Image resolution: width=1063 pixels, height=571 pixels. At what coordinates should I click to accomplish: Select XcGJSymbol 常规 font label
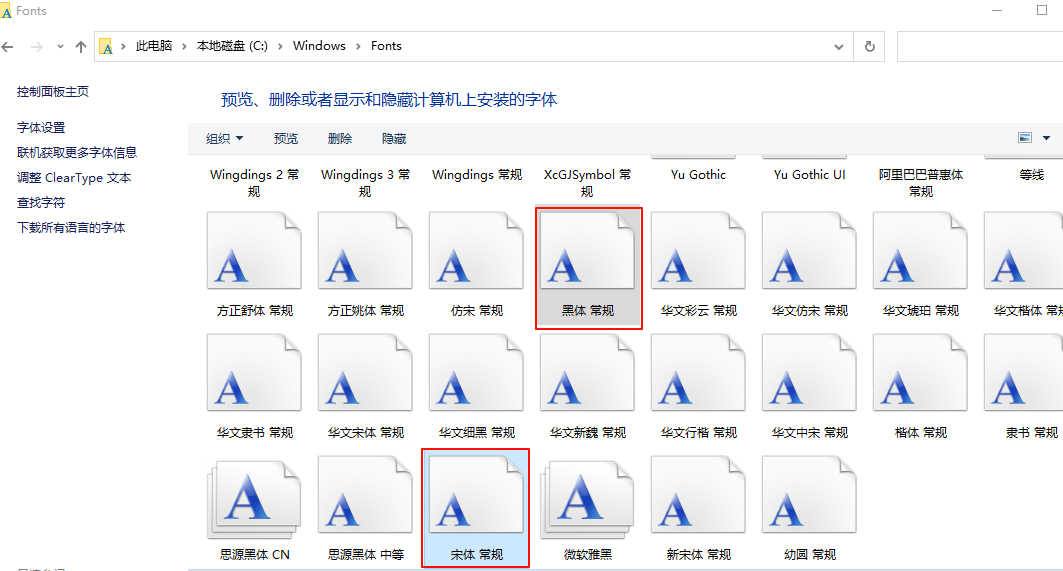[x=588, y=183]
